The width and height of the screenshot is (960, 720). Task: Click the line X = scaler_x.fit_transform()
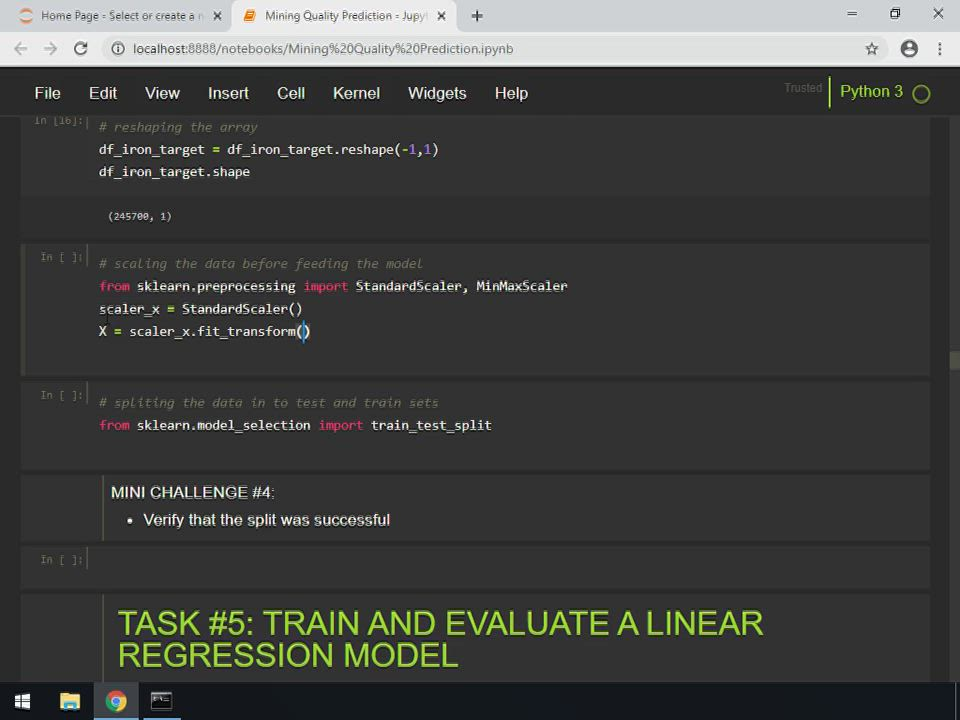(x=205, y=332)
